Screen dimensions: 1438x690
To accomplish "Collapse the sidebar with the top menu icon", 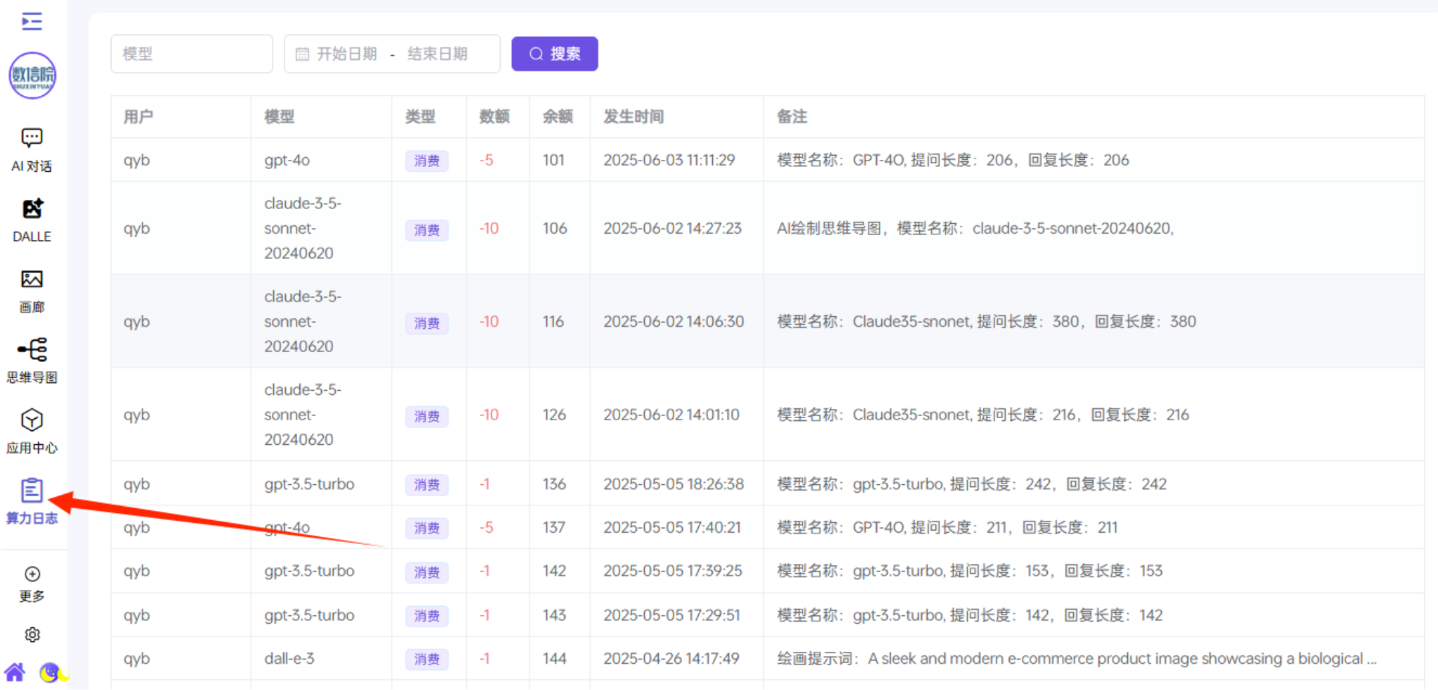I will (x=32, y=21).
